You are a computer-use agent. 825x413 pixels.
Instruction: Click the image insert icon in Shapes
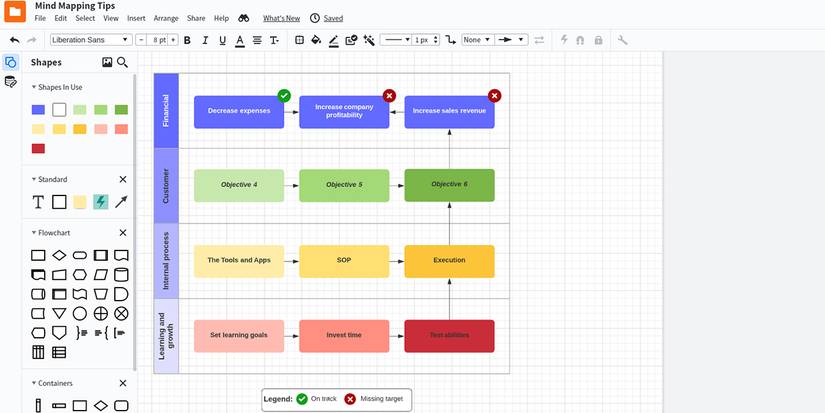107,62
